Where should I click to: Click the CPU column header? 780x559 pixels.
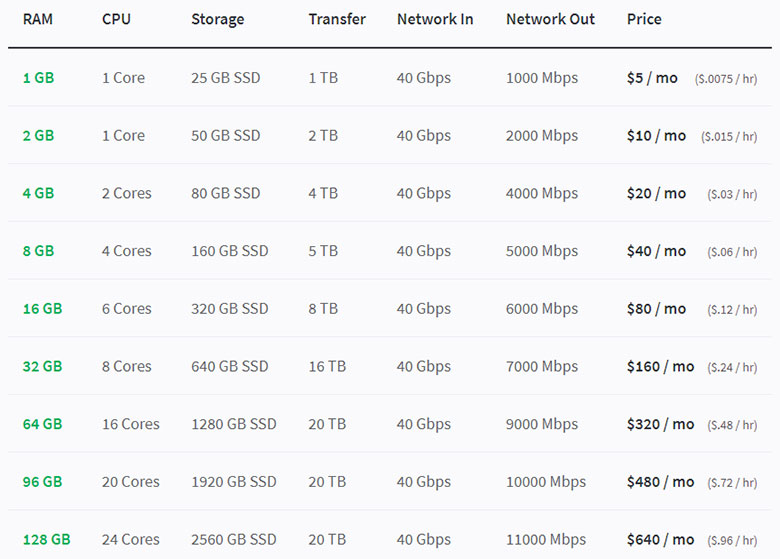point(116,19)
